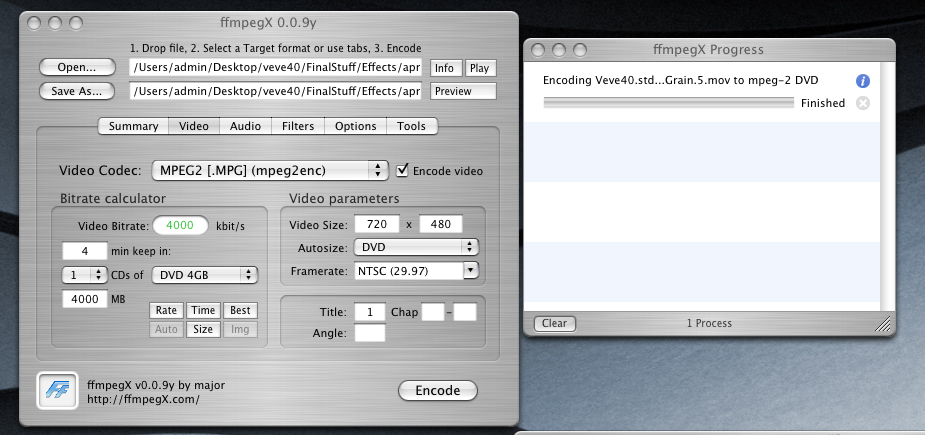Click the Best calculator button
This screenshot has height=435, width=925.
240,310
